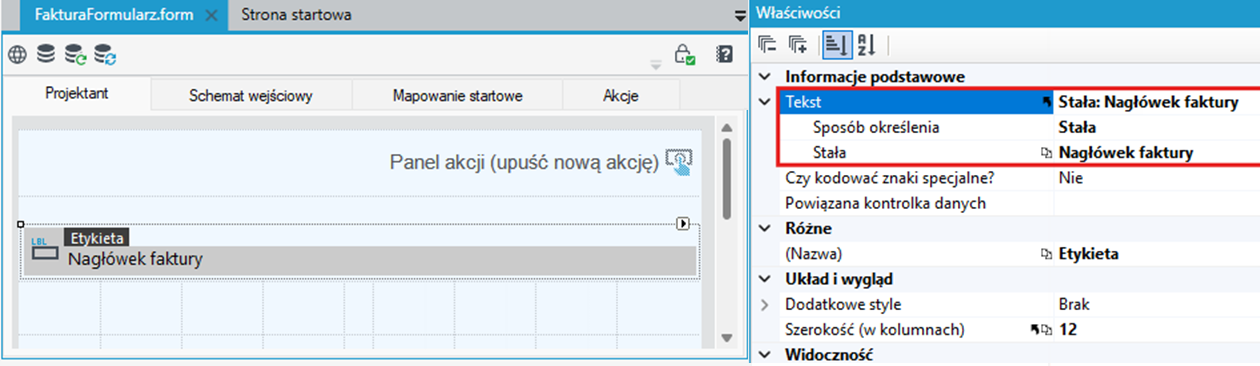Click the globe icon in the form toolbar
The width and height of the screenshot is (1260, 366).
[x=18, y=54]
